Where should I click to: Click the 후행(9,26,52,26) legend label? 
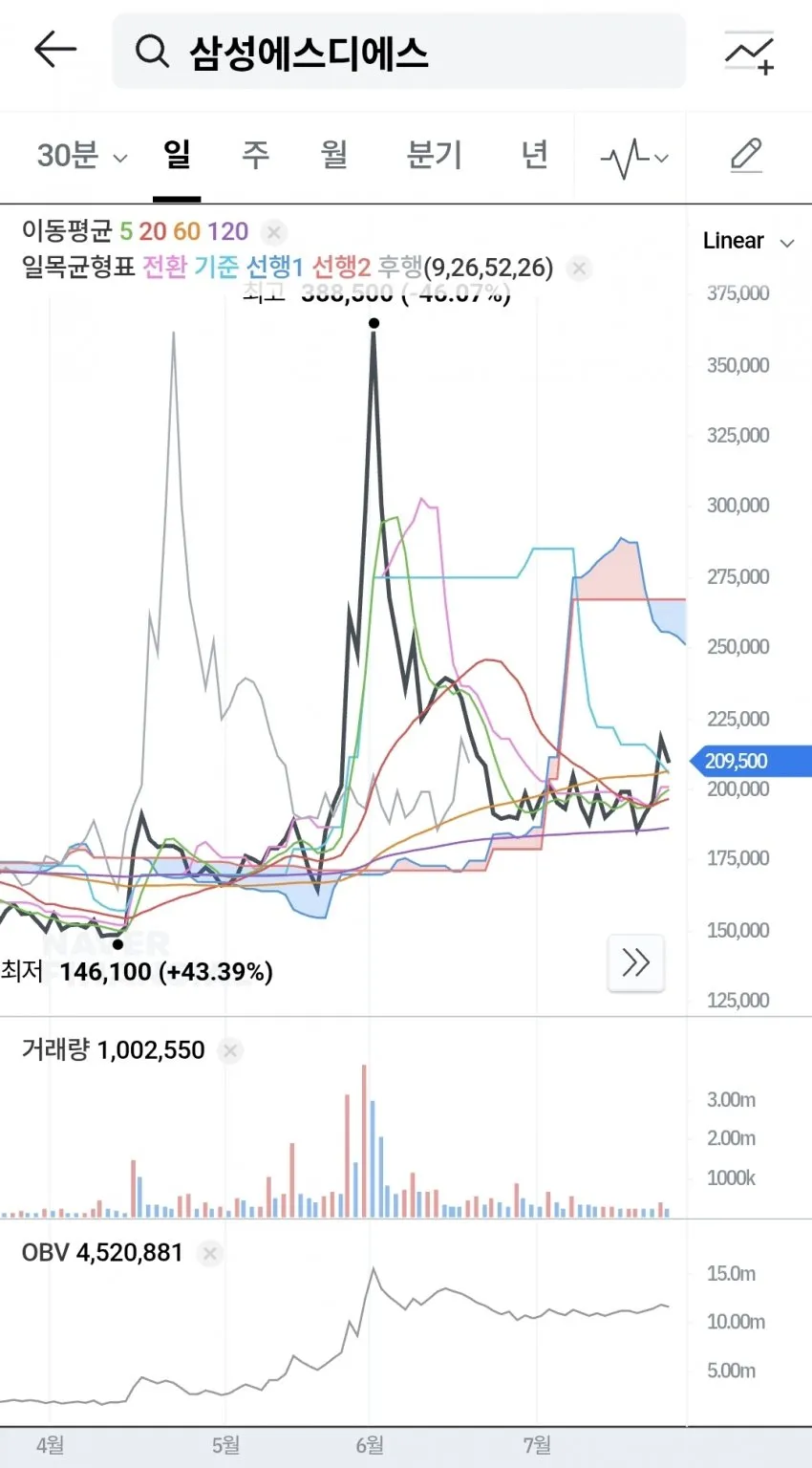[465, 267]
